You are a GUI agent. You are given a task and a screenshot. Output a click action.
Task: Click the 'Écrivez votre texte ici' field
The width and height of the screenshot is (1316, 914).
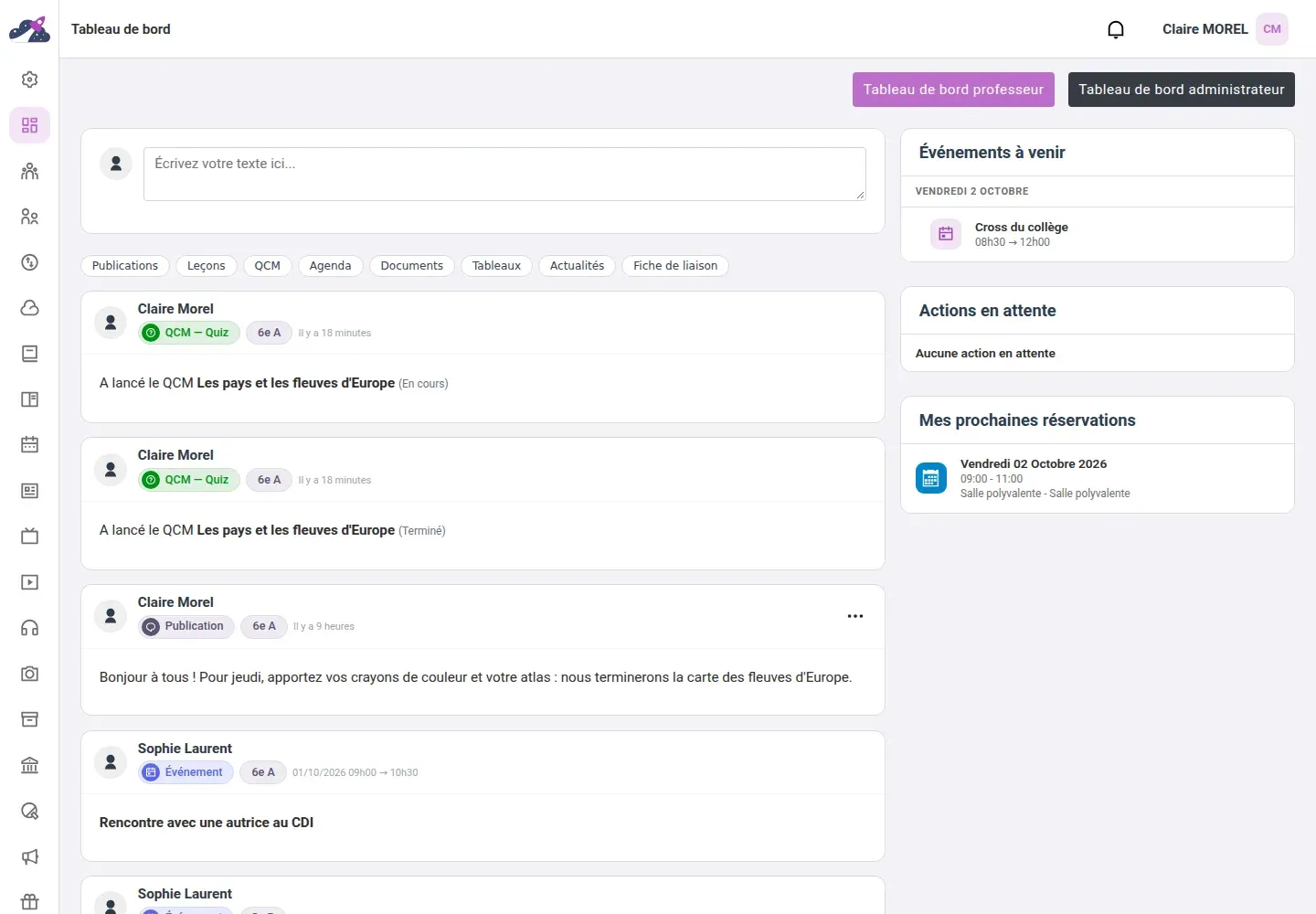point(504,174)
